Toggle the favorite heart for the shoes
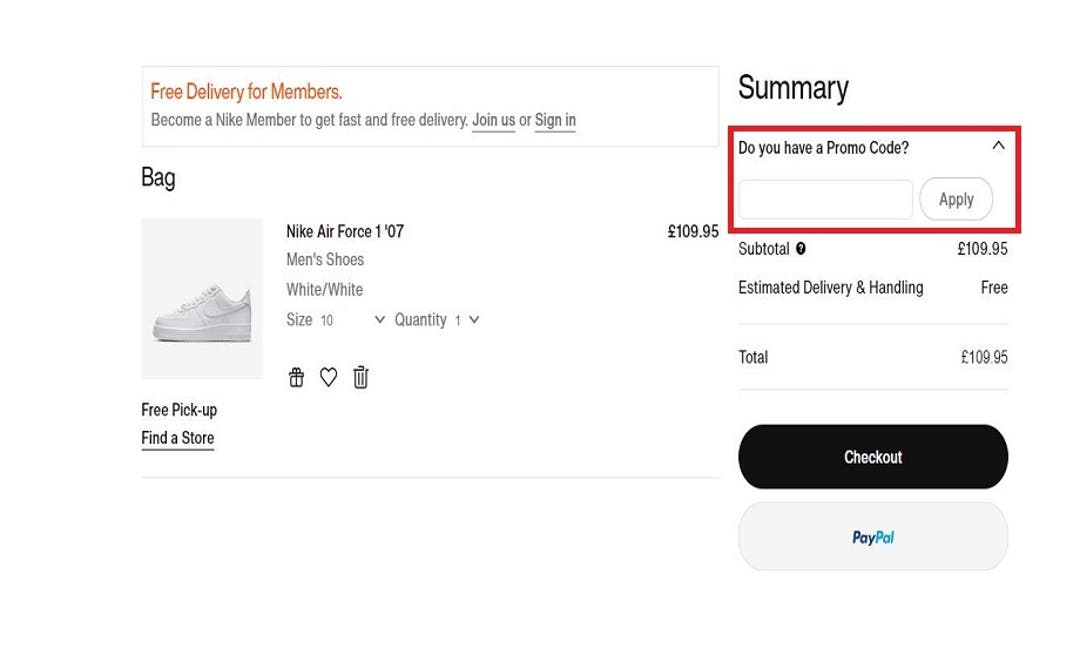This screenshot has width=1080, height=648. tap(328, 377)
